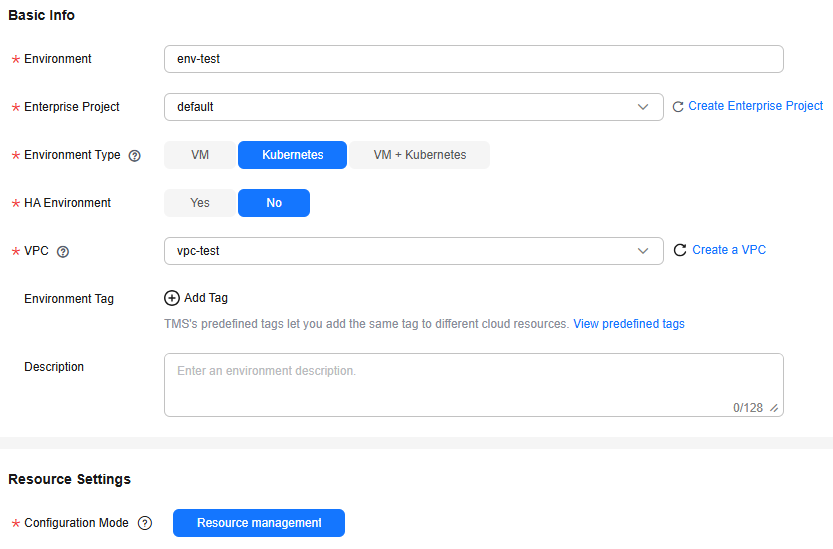
Task: Set HA Environment to No
Action: [274, 202]
